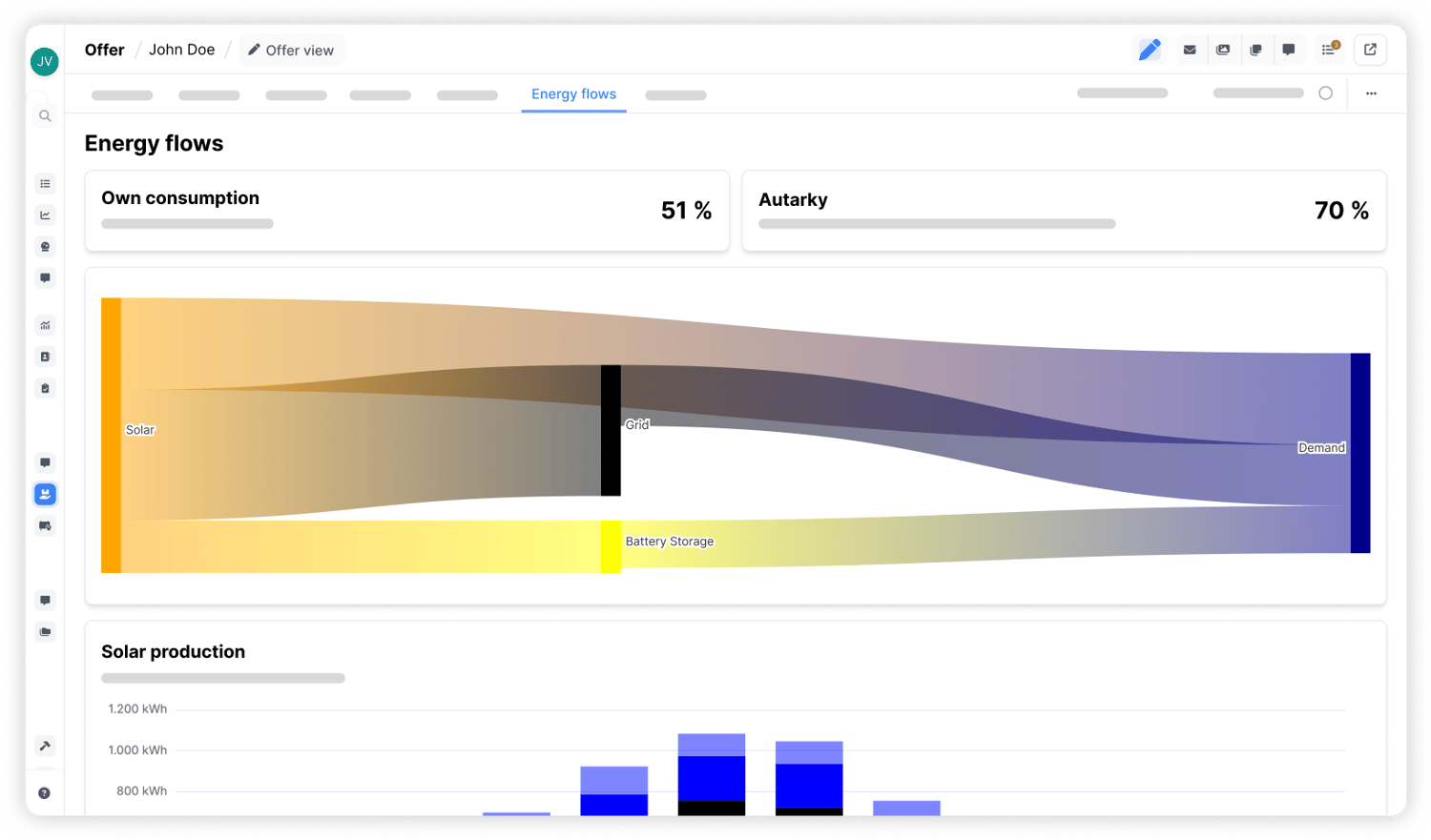Image resolution: width=1431 pixels, height=840 pixels.
Task: Open the clipboard checklist sidebar icon
Action: 45,388
